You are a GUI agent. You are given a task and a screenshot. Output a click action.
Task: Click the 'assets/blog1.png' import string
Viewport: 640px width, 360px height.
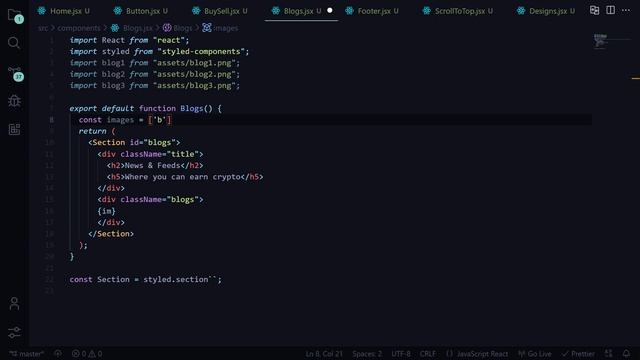pos(194,63)
